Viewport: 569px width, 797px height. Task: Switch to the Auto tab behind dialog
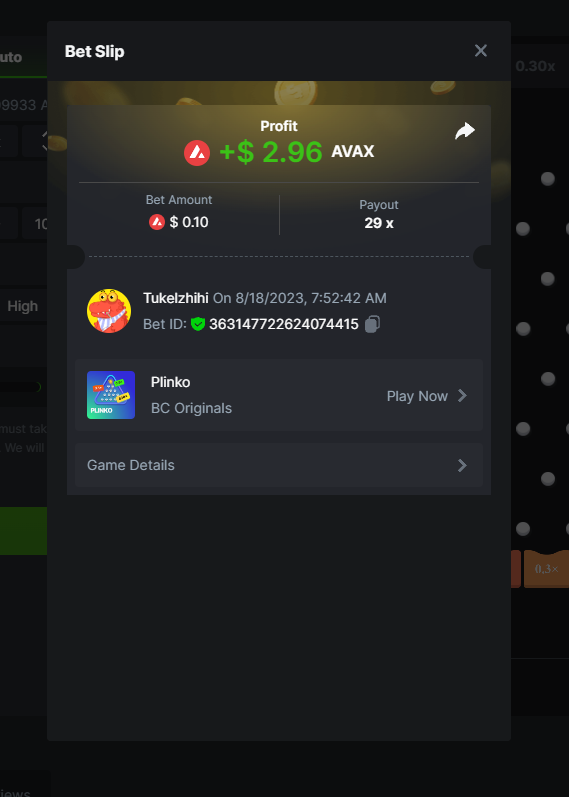pos(11,57)
